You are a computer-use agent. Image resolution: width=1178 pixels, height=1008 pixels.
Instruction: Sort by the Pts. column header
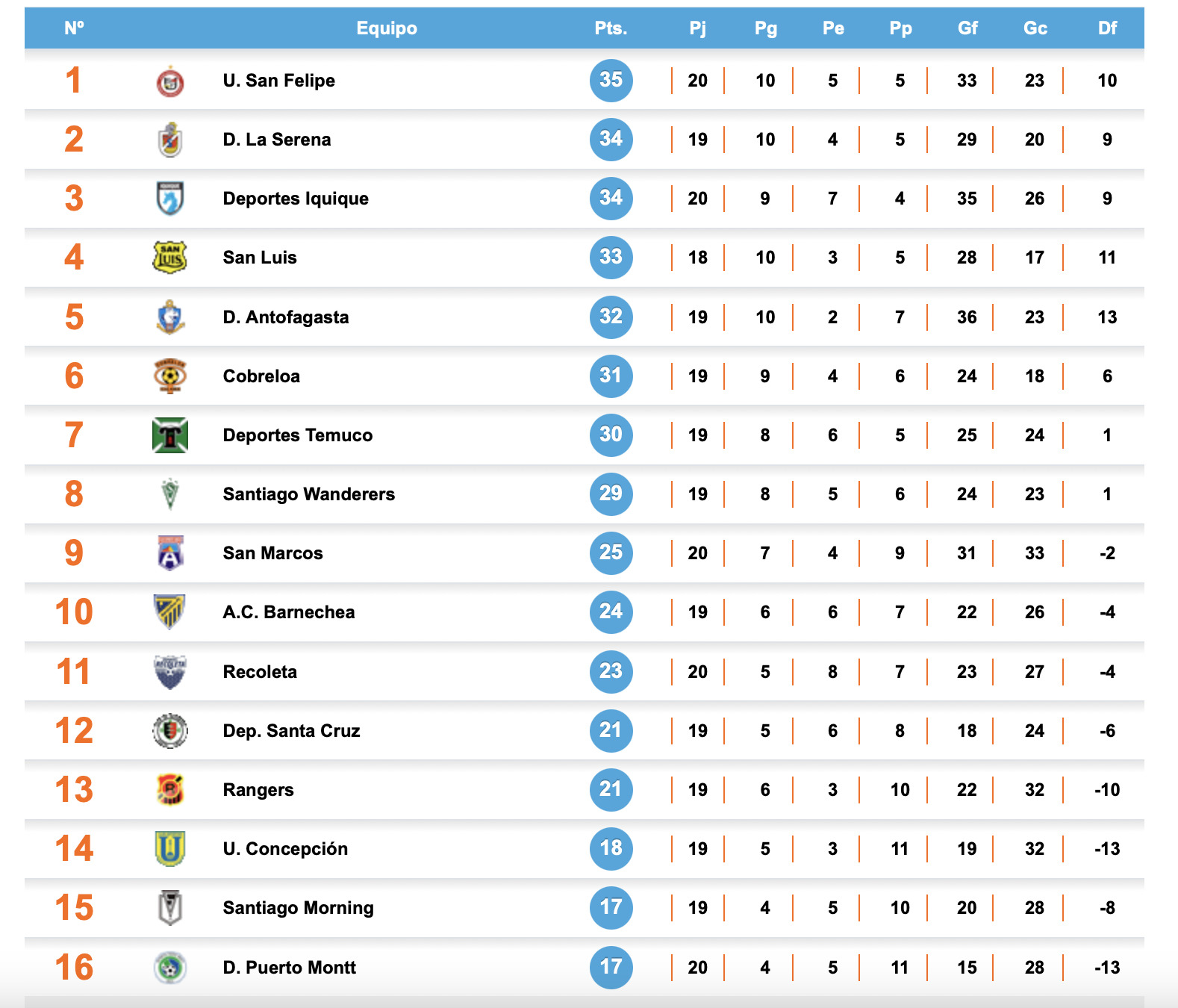(x=611, y=28)
